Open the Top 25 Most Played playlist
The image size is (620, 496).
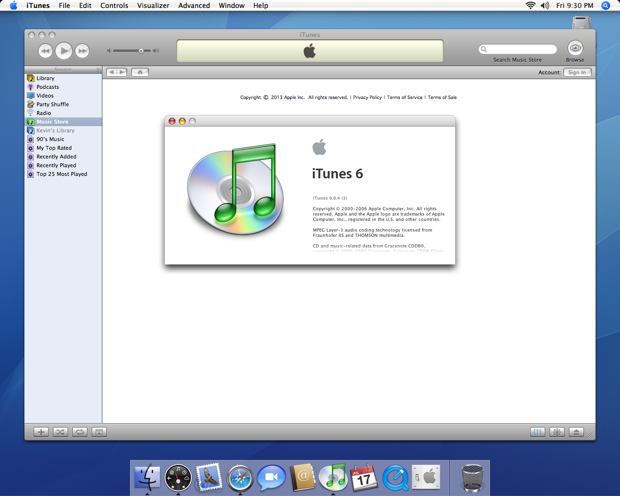(x=63, y=174)
